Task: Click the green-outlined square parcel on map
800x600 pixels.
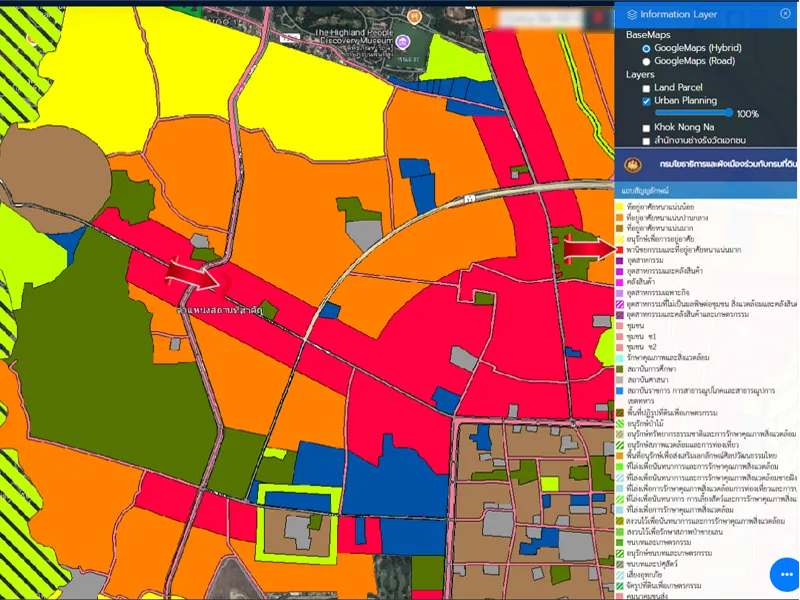Action: click(x=299, y=520)
